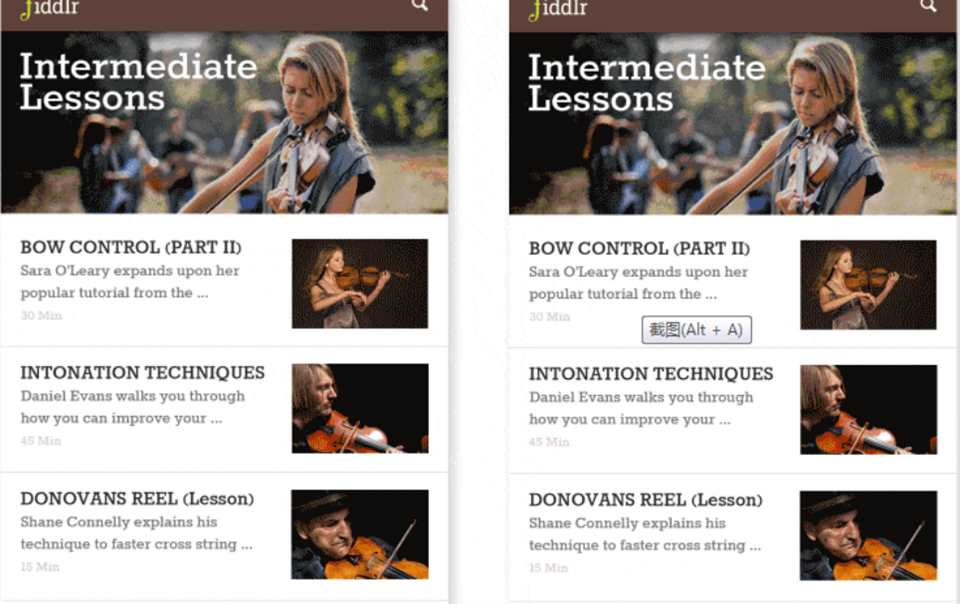Click Intermediate Lessons hero banner in right panel
960x604 pixels.
(x=733, y=123)
